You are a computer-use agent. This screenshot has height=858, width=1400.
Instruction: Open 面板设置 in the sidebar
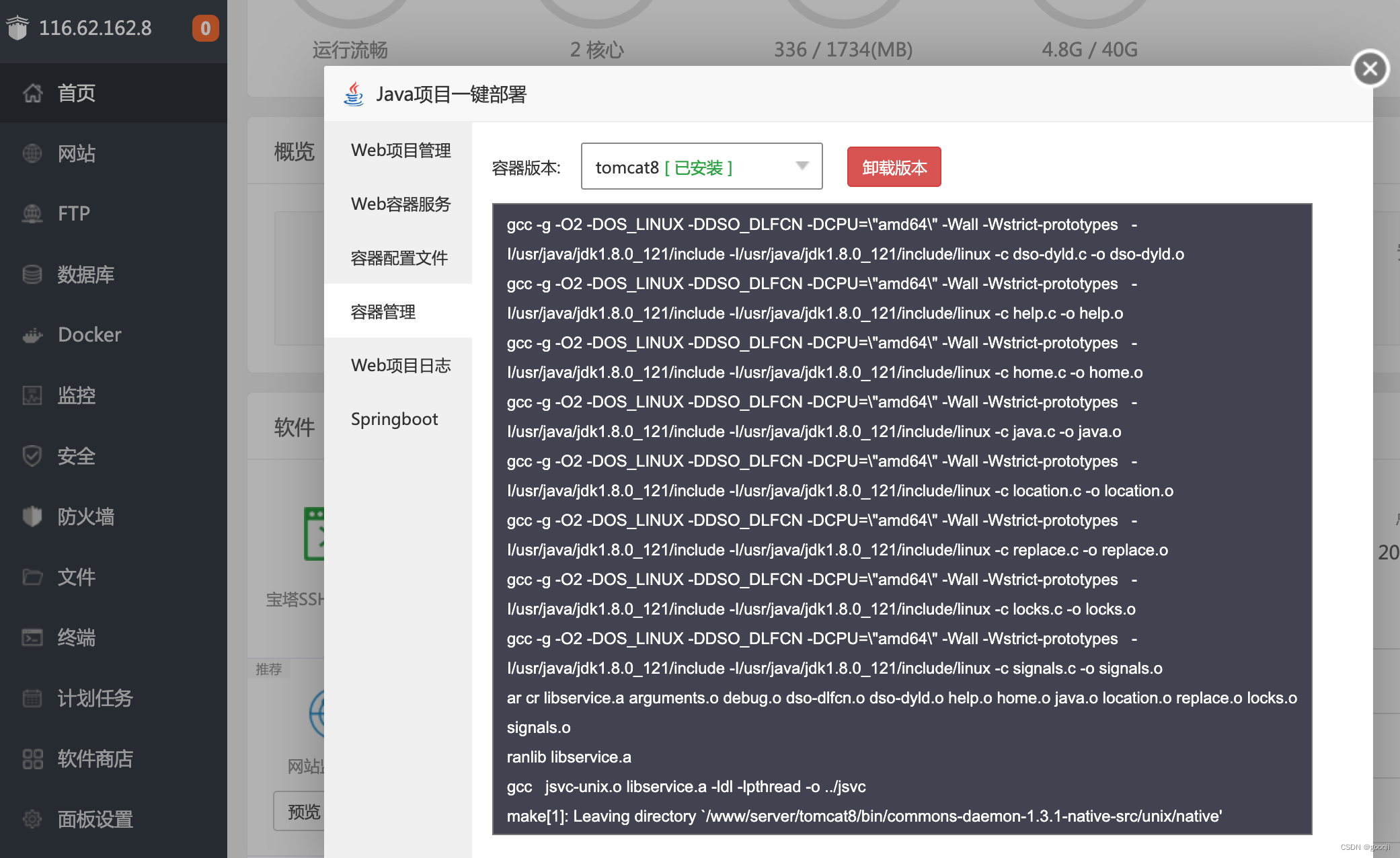click(x=114, y=819)
